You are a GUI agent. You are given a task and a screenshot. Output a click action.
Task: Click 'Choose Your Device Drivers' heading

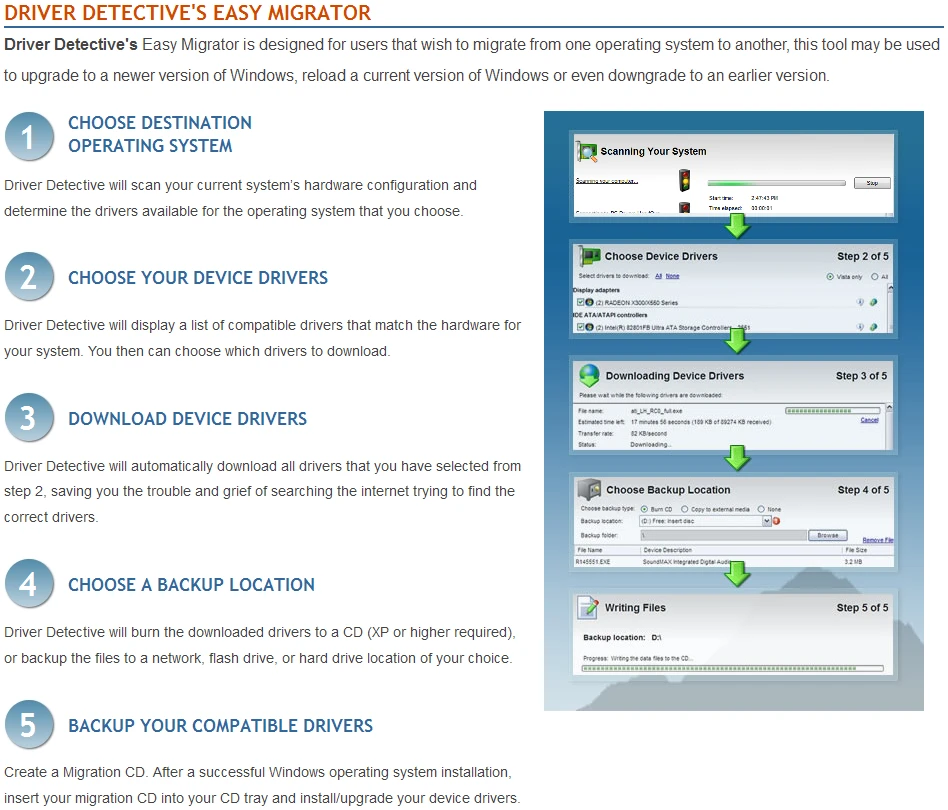198,277
